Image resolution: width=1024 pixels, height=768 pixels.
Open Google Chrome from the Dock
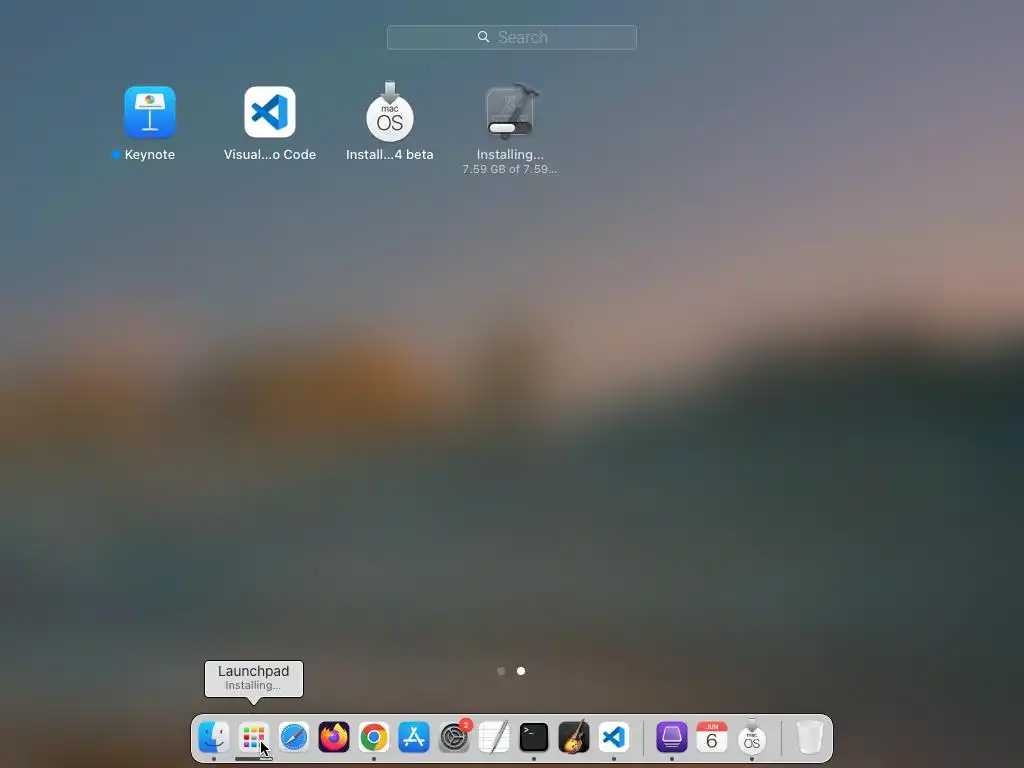pyautogui.click(x=374, y=737)
